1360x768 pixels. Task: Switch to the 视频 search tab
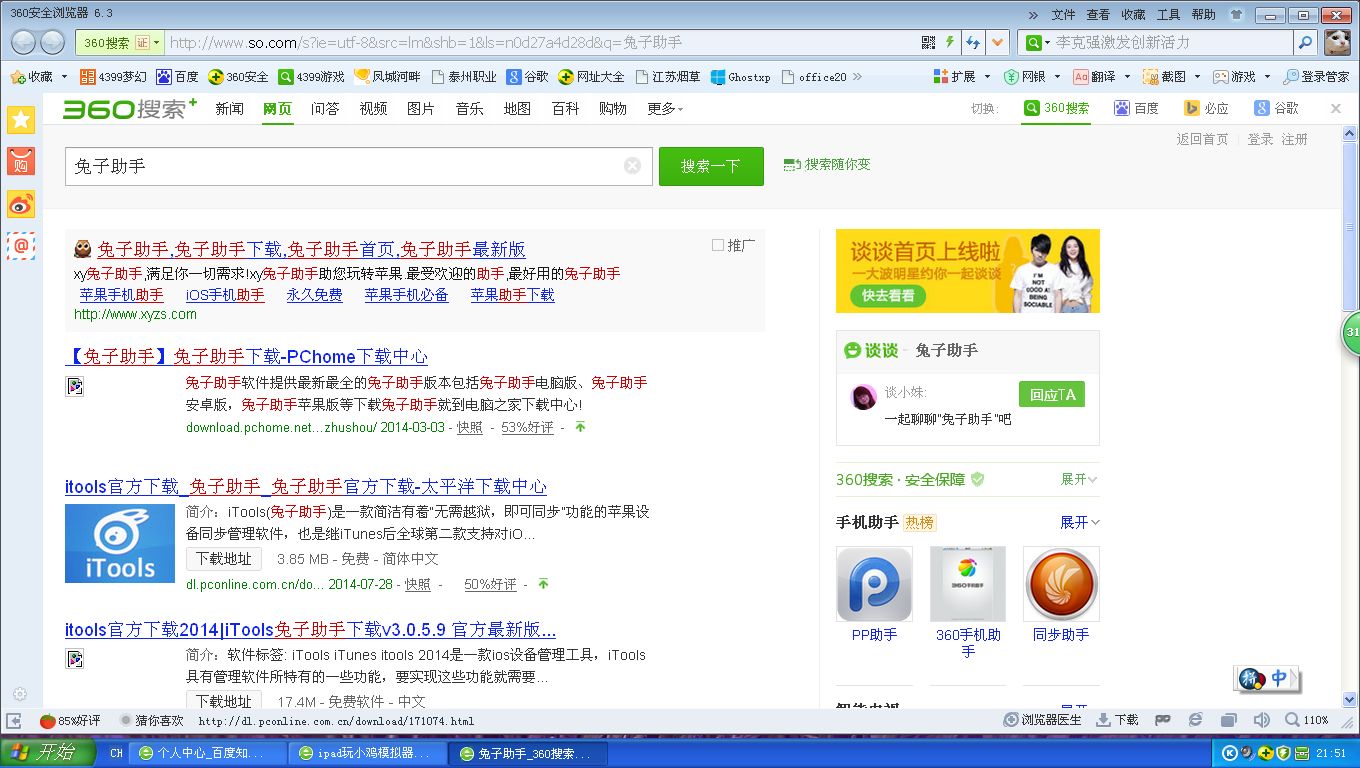point(373,109)
